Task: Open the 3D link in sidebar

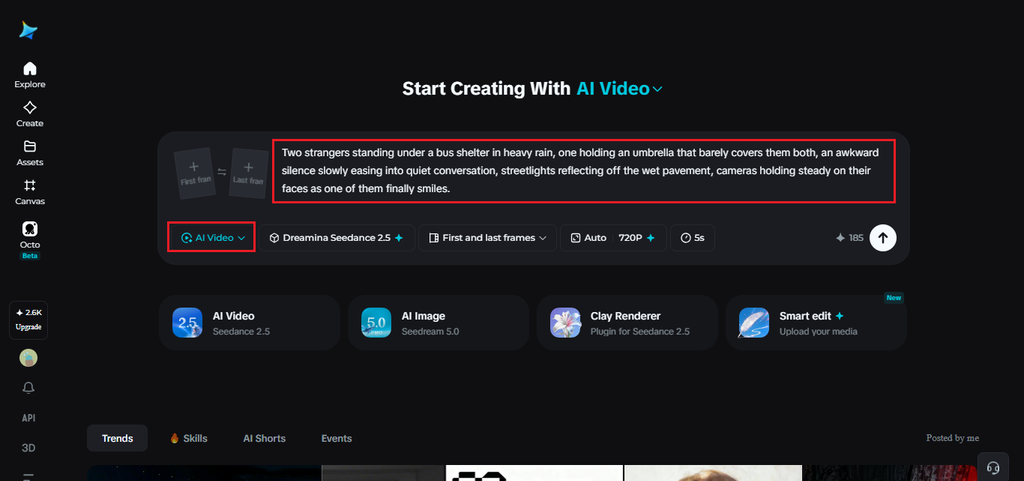Action: (29, 448)
